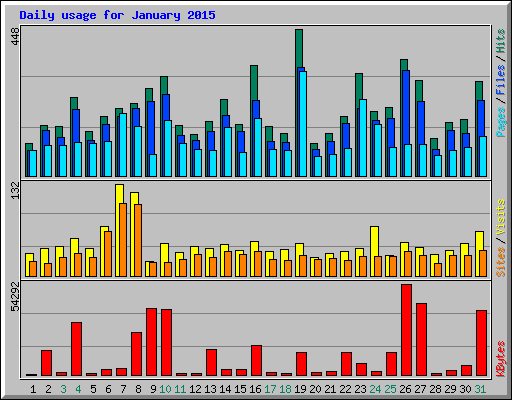The width and height of the screenshot is (512, 400).
Task: Click the red KBytes bar for day 2
Action: [46, 363]
